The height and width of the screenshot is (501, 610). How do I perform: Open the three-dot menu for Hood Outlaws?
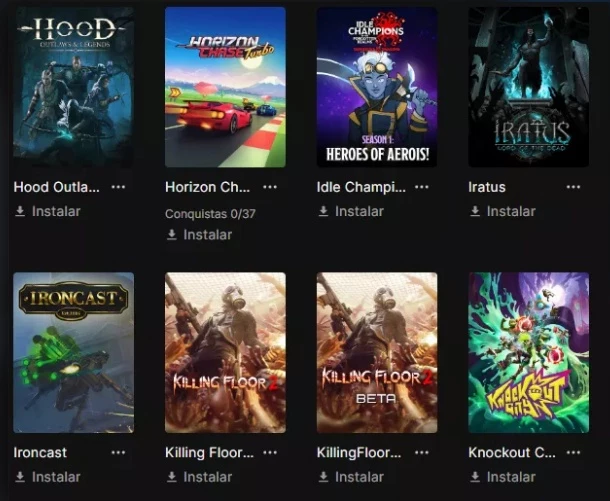pyautogui.click(x=118, y=187)
